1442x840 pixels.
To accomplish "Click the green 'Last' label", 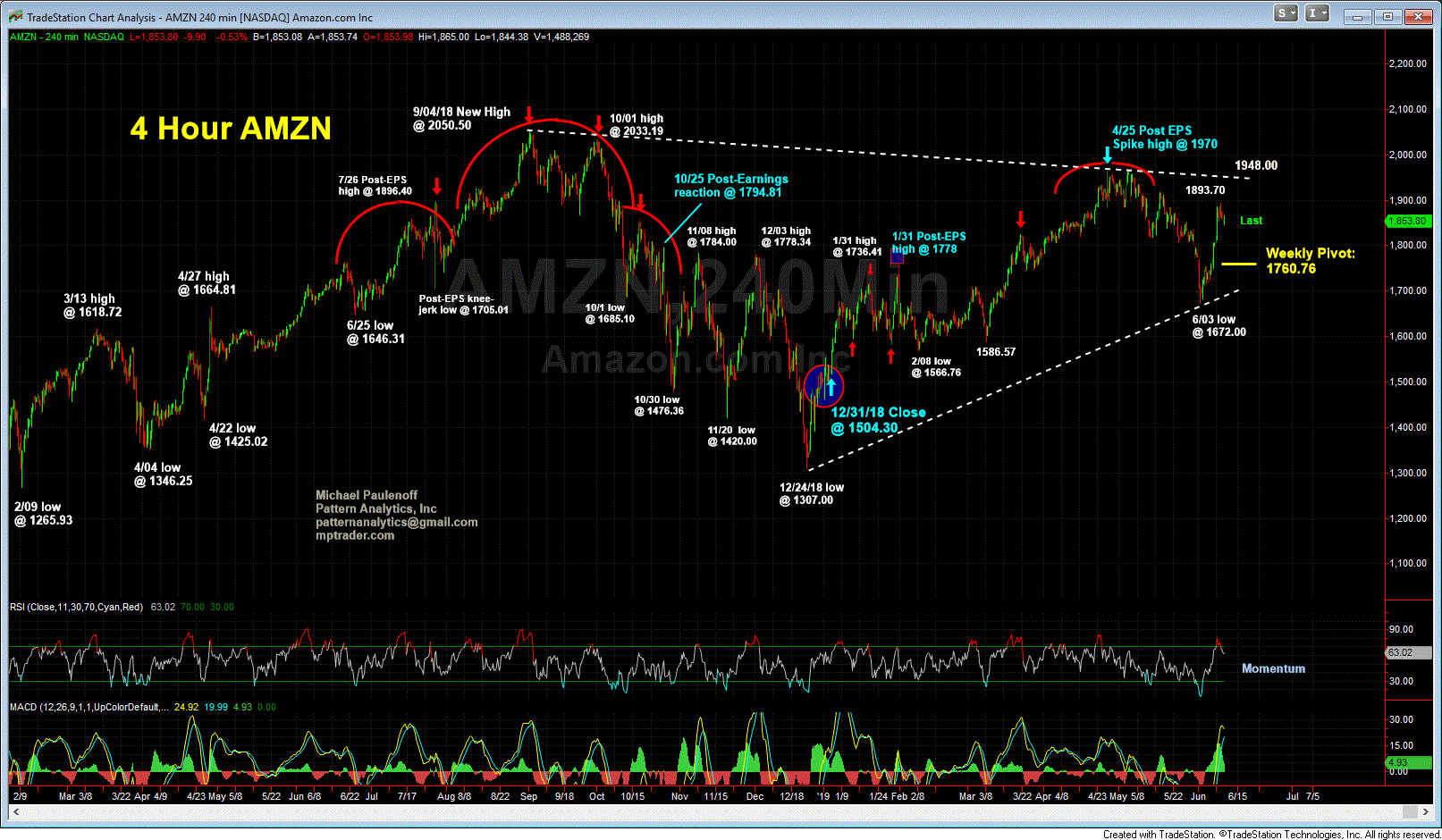I will pyautogui.click(x=1251, y=221).
